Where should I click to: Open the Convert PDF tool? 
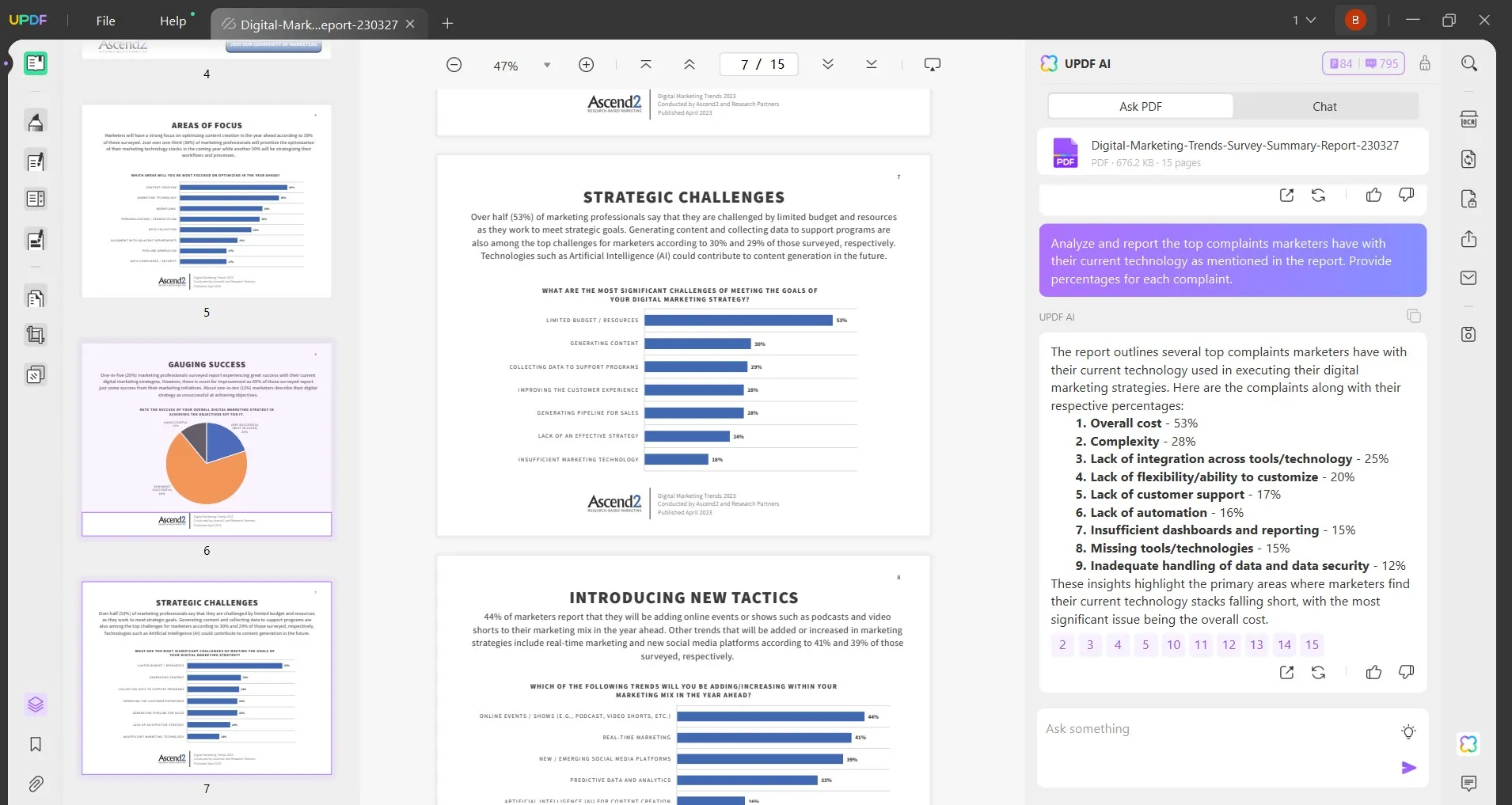pyautogui.click(x=1469, y=159)
